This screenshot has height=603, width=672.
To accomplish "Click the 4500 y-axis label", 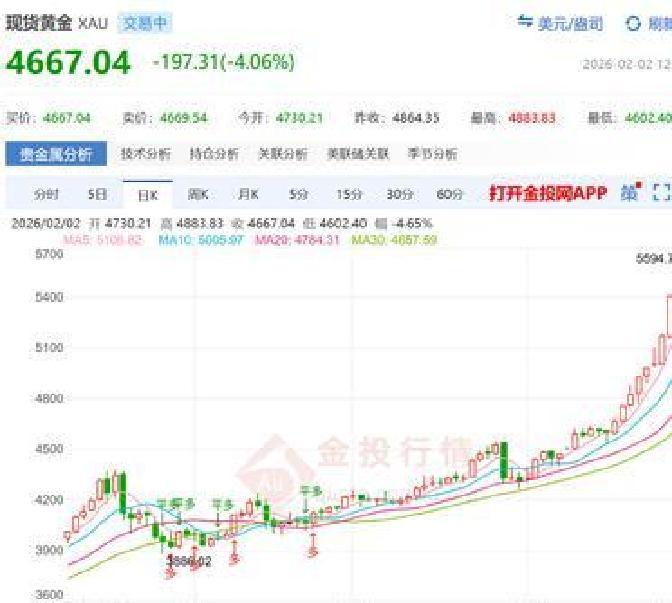I will coord(49,449).
